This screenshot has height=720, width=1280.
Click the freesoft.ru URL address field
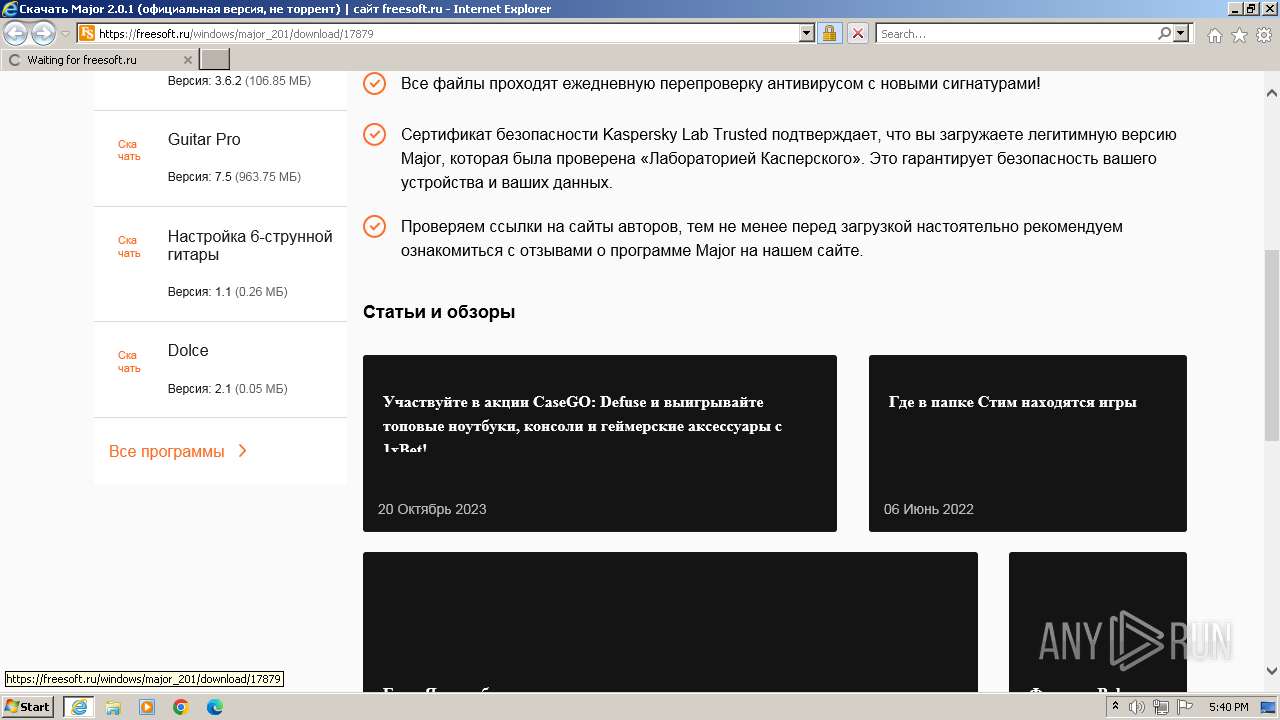(447, 33)
